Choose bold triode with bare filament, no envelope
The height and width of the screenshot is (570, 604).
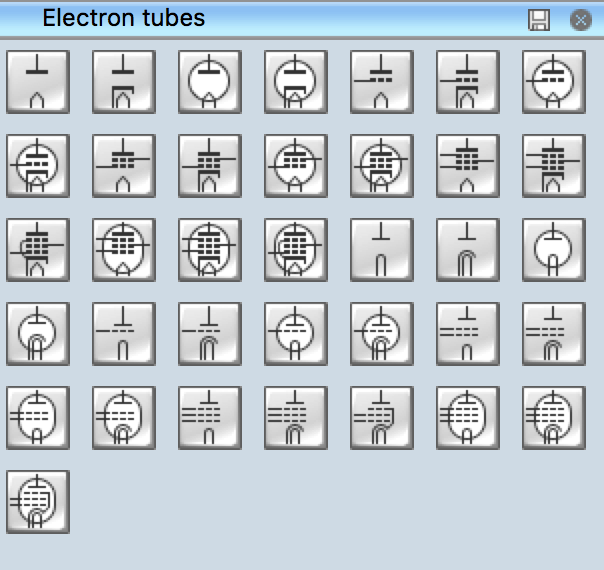(381, 82)
